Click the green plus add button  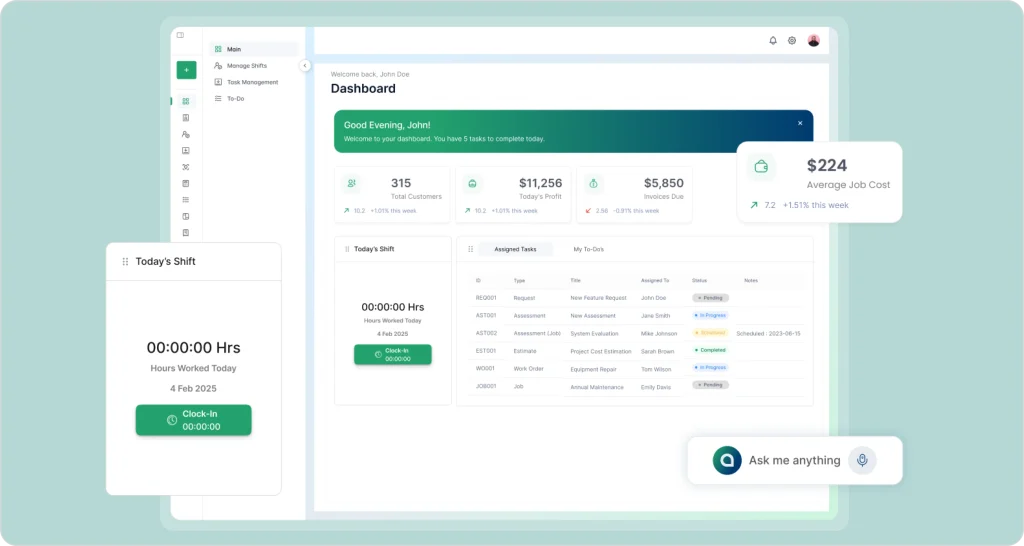186,70
